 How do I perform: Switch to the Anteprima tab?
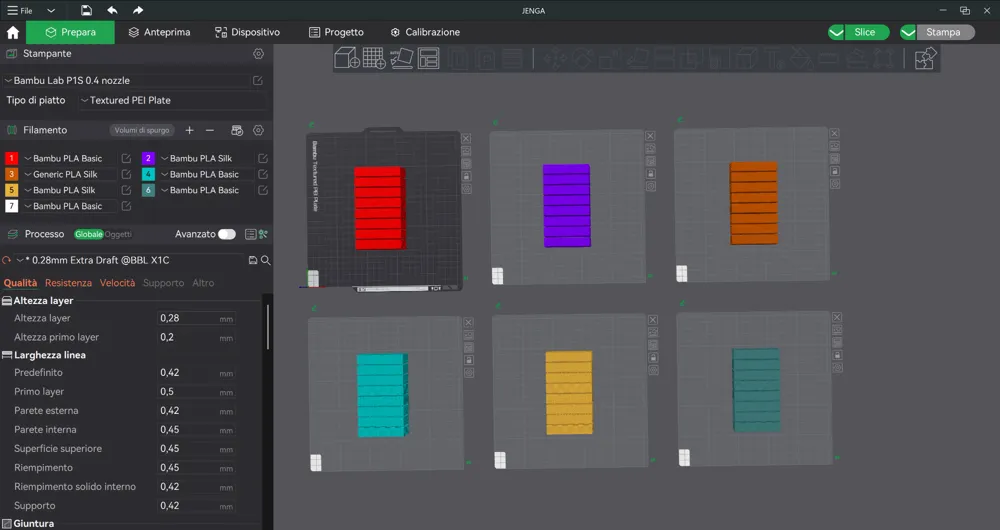tap(159, 33)
